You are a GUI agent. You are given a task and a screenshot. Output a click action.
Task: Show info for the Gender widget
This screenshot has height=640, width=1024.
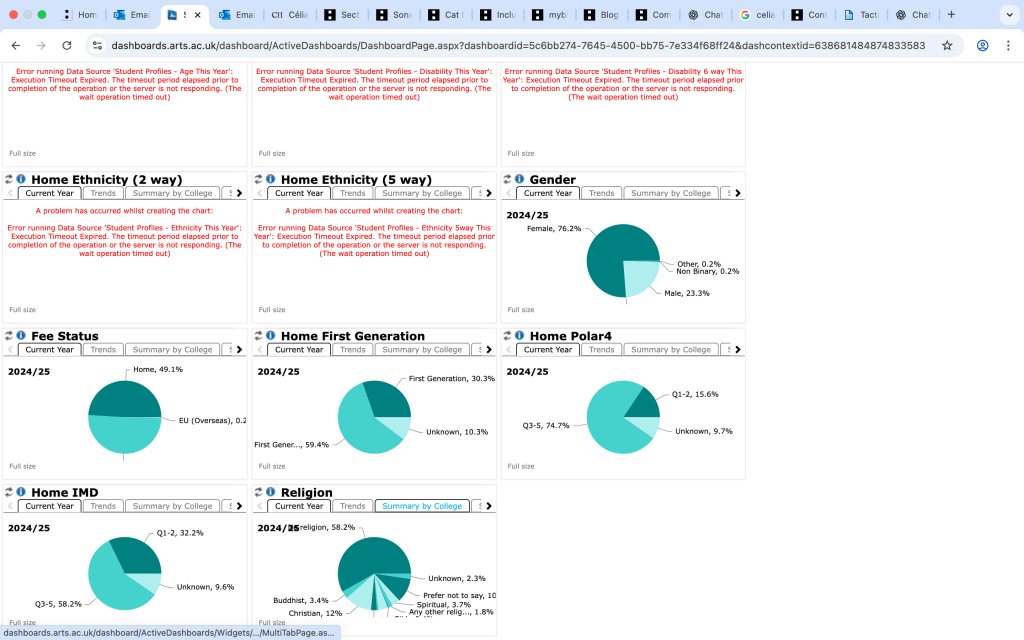[519, 179]
